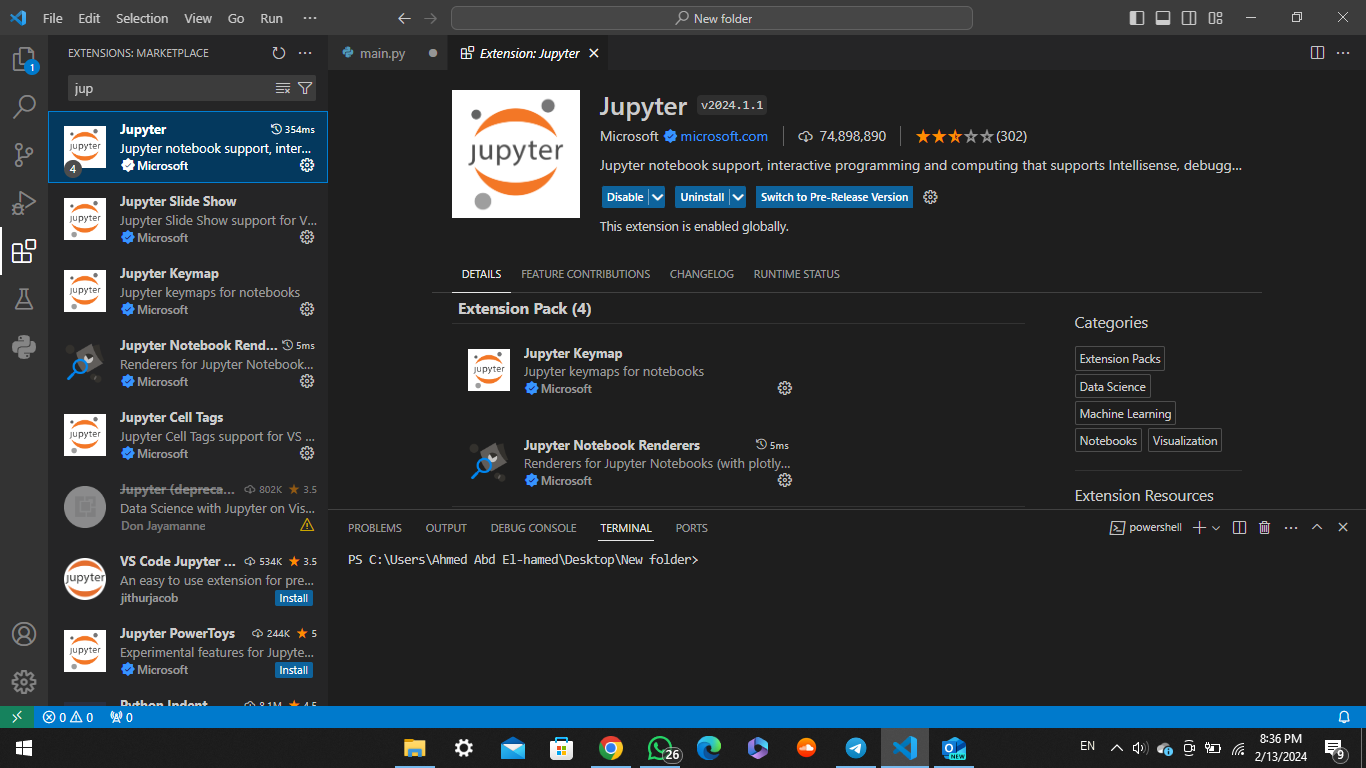1366x768 pixels.
Task: Open the Changelog tab
Action: pos(702,274)
